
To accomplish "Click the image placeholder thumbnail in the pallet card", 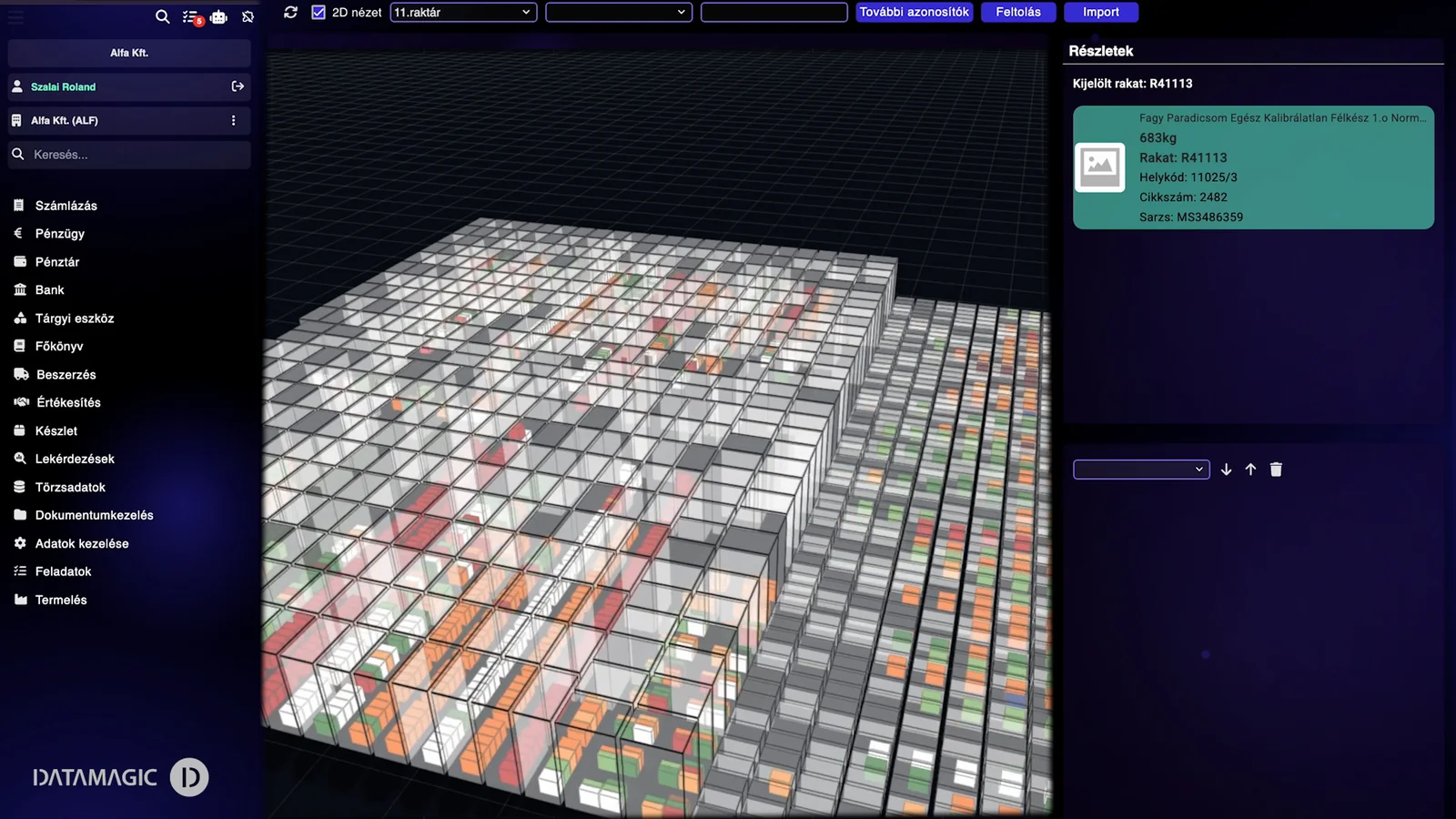I will tap(1100, 167).
